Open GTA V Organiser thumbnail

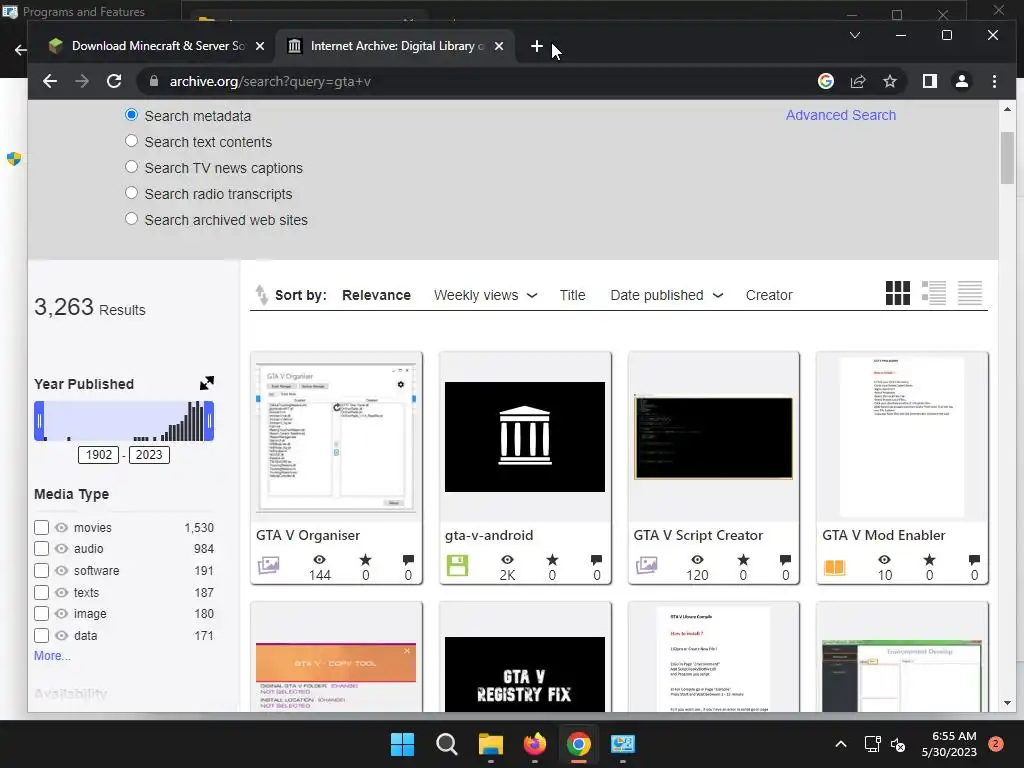click(336, 437)
